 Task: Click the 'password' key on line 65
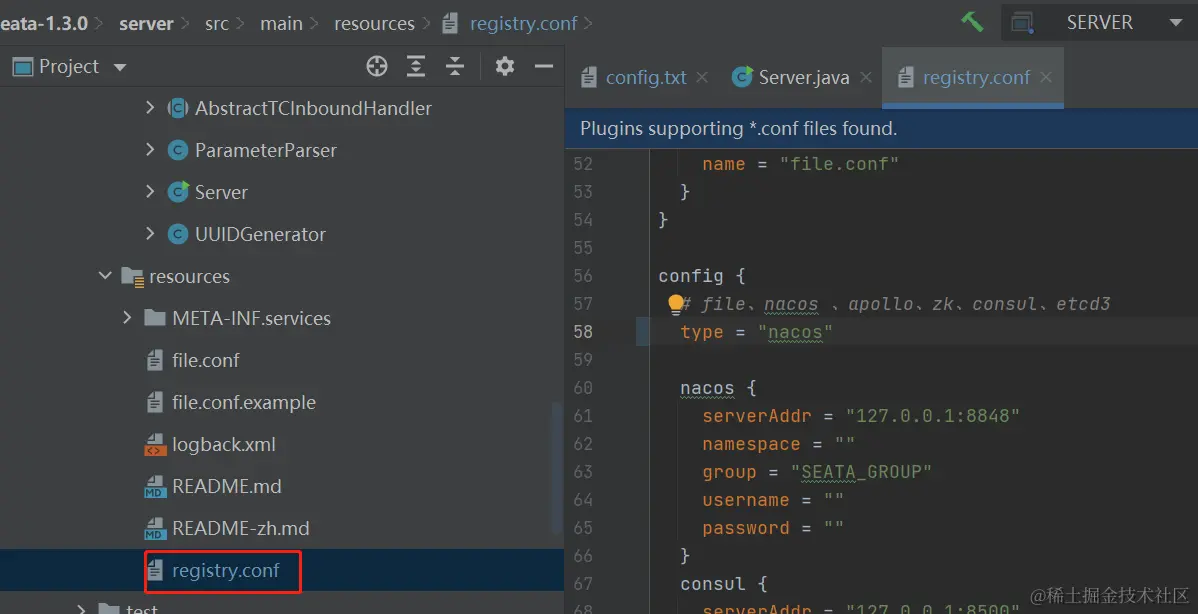[x=746, y=528]
